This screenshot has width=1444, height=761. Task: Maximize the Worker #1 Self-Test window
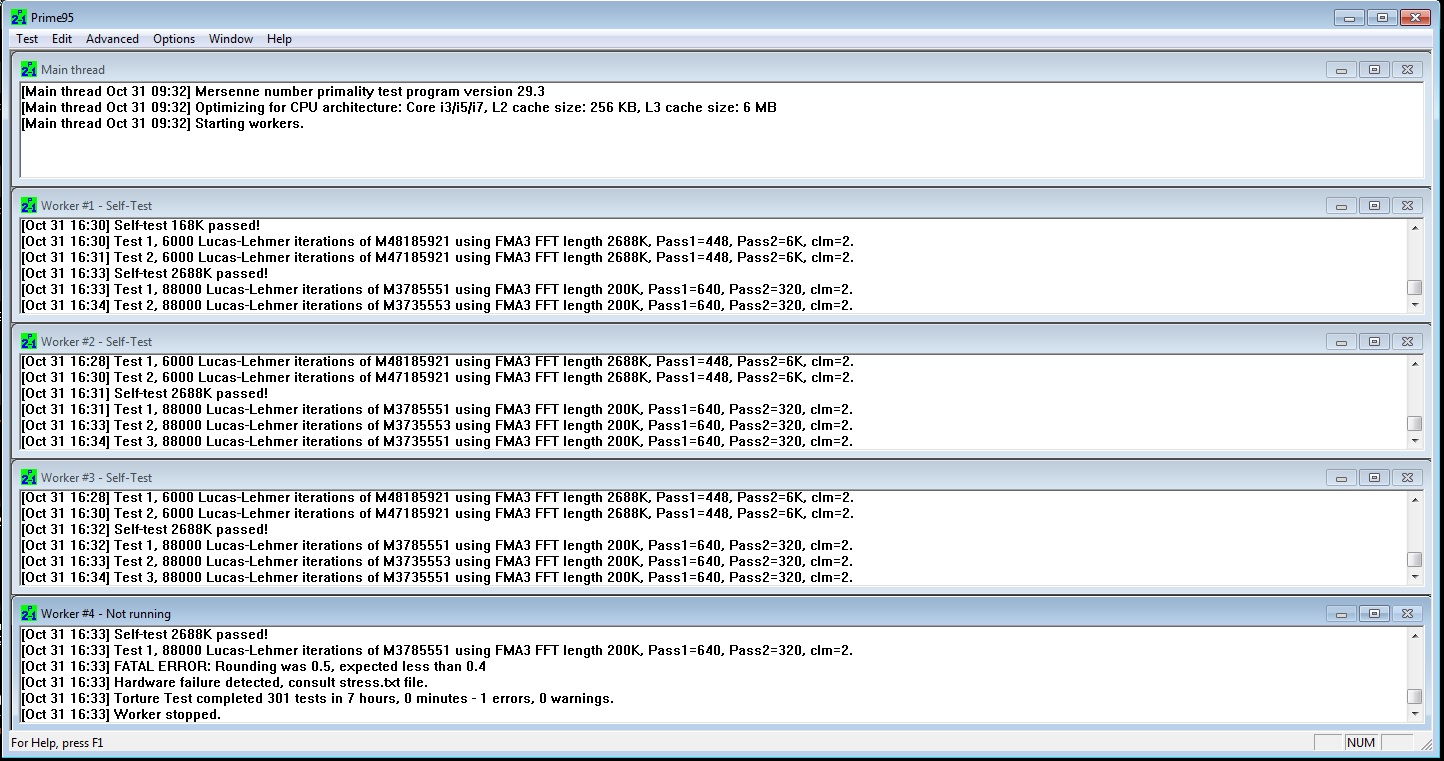pyautogui.click(x=1374, y=206)
